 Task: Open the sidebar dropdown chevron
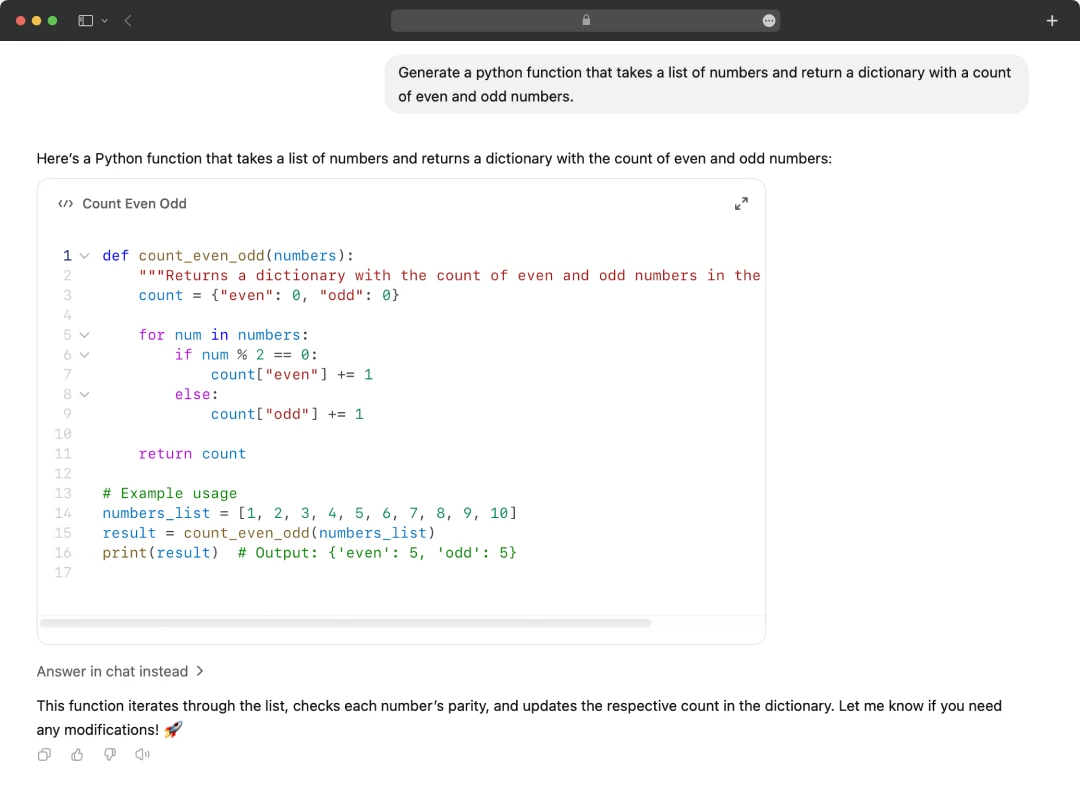(102, 20)
